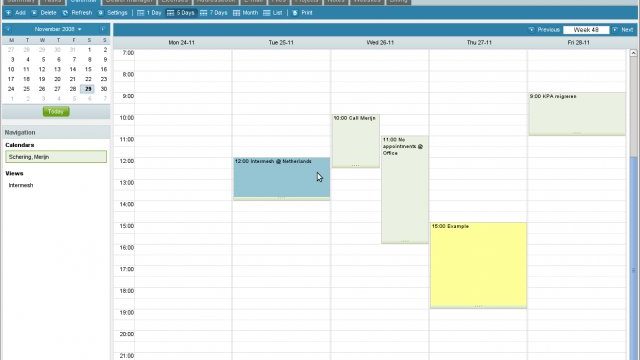Viewport: 640px width, 360px height.
Task: Open the 11:00 No appointments @ Office event
Action: (405, 189)
